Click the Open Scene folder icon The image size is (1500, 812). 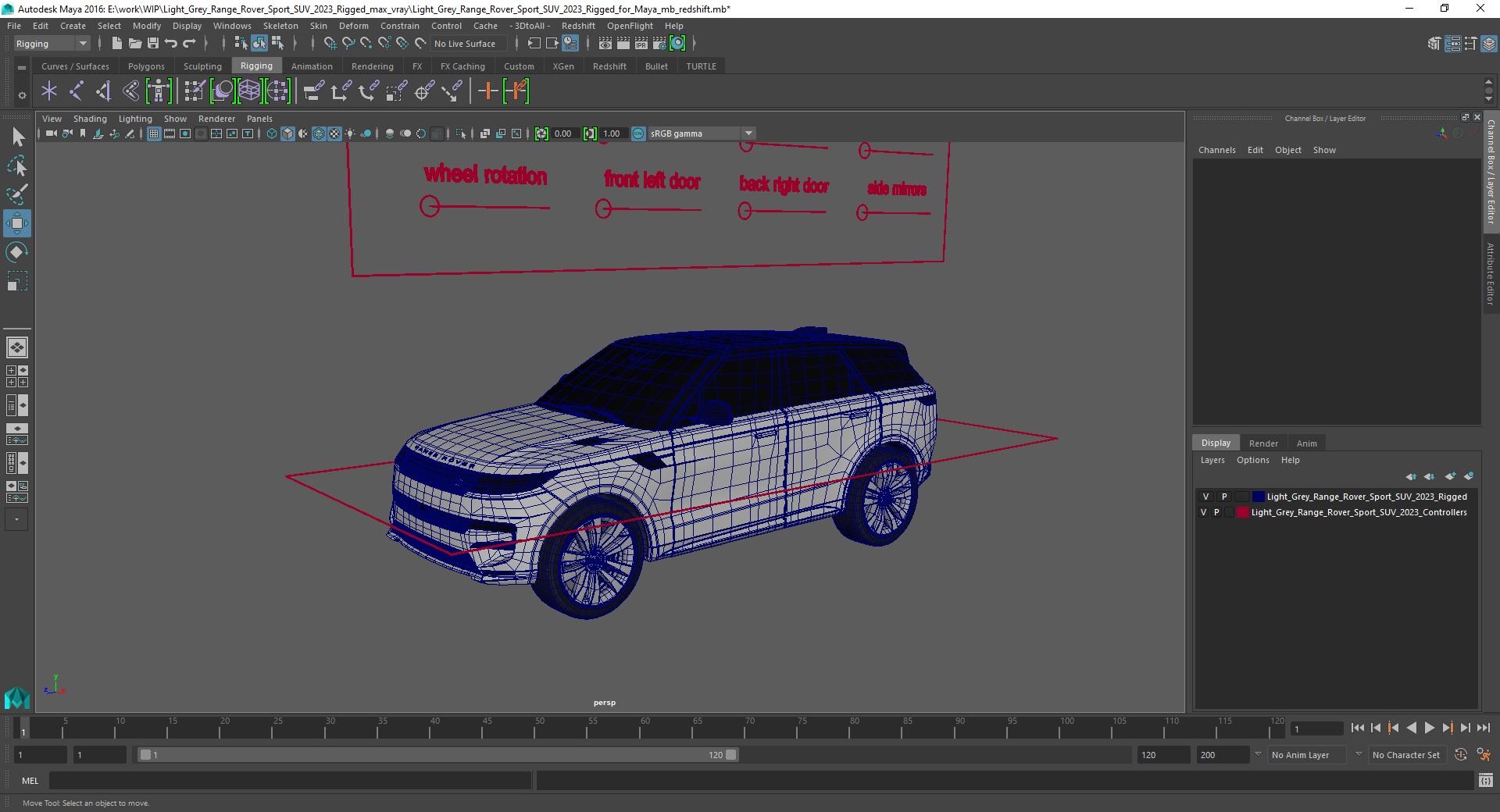(x=134, y=44)
